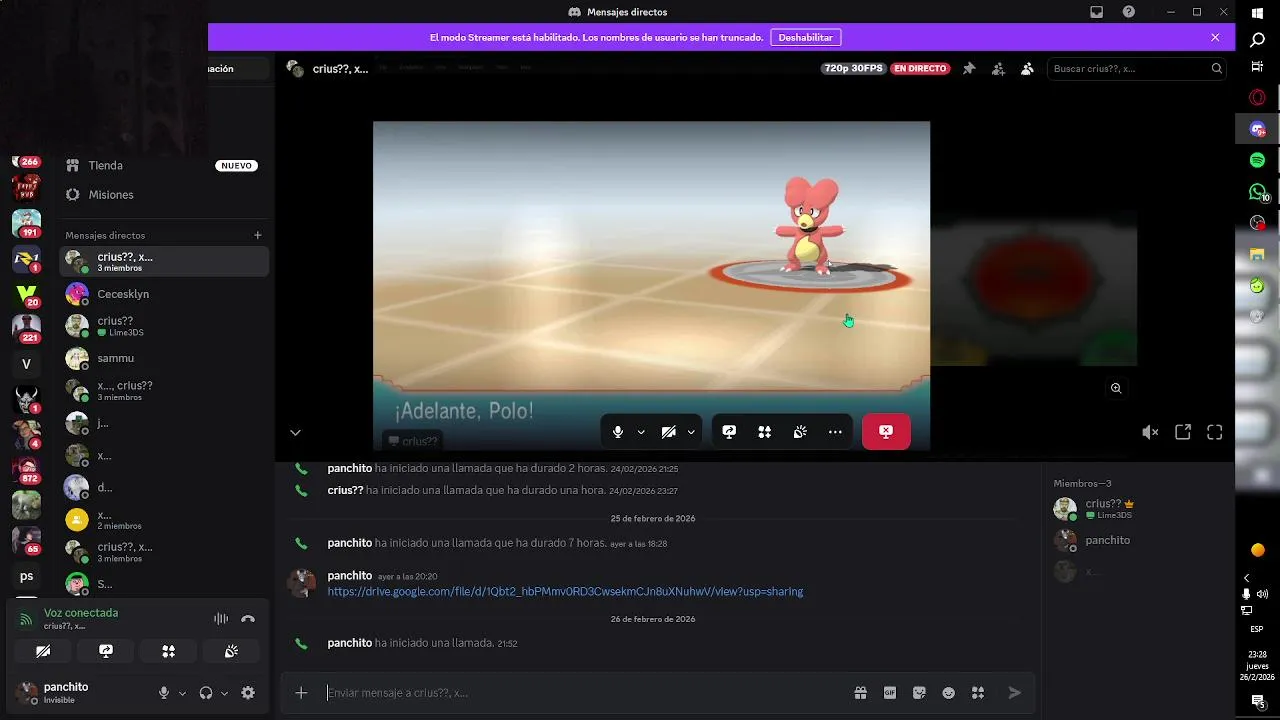Open the V server icon
This screenshot has height=720, width=1280.
tap(26, 364)
